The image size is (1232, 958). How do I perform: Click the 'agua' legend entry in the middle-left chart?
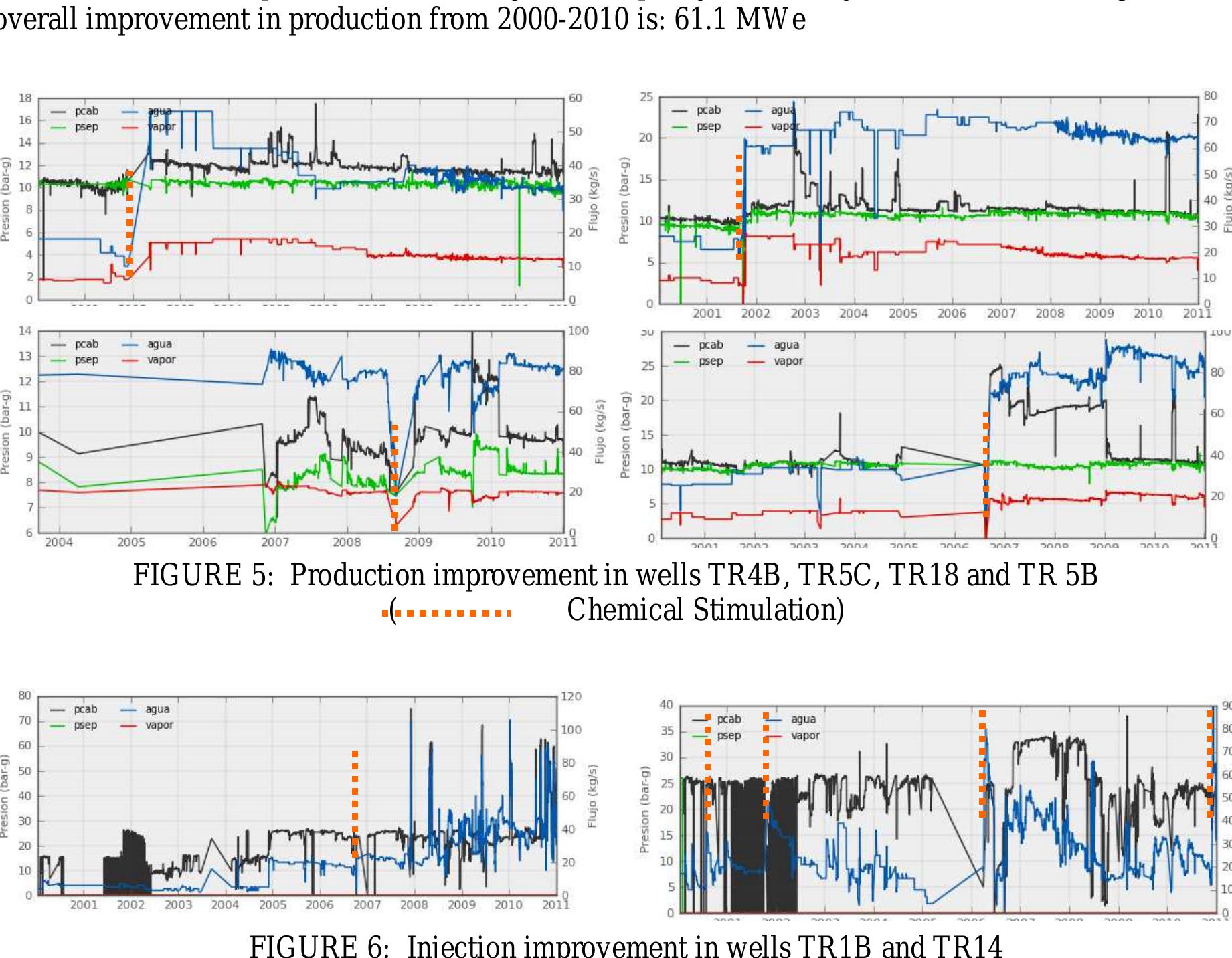point(159,344)
